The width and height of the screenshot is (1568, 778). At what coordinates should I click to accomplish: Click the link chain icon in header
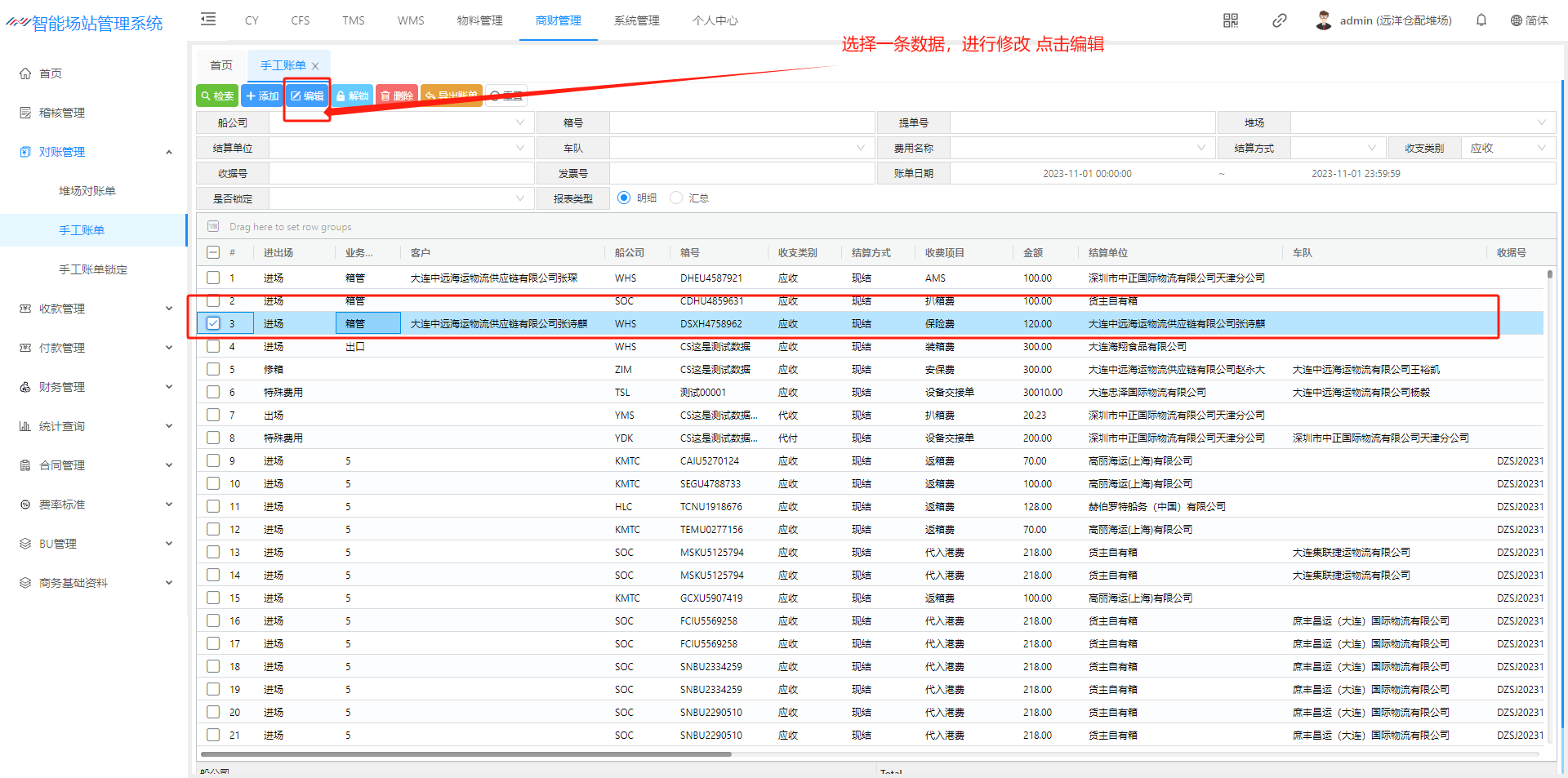(1280, 20)
